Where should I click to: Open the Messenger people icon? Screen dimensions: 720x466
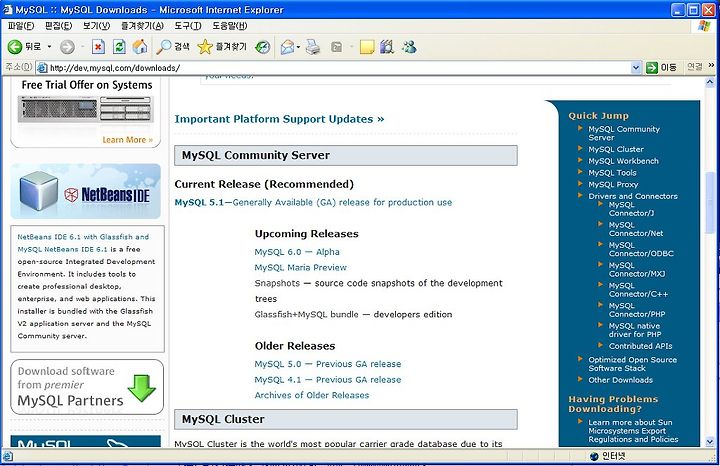tap(409, 46)
